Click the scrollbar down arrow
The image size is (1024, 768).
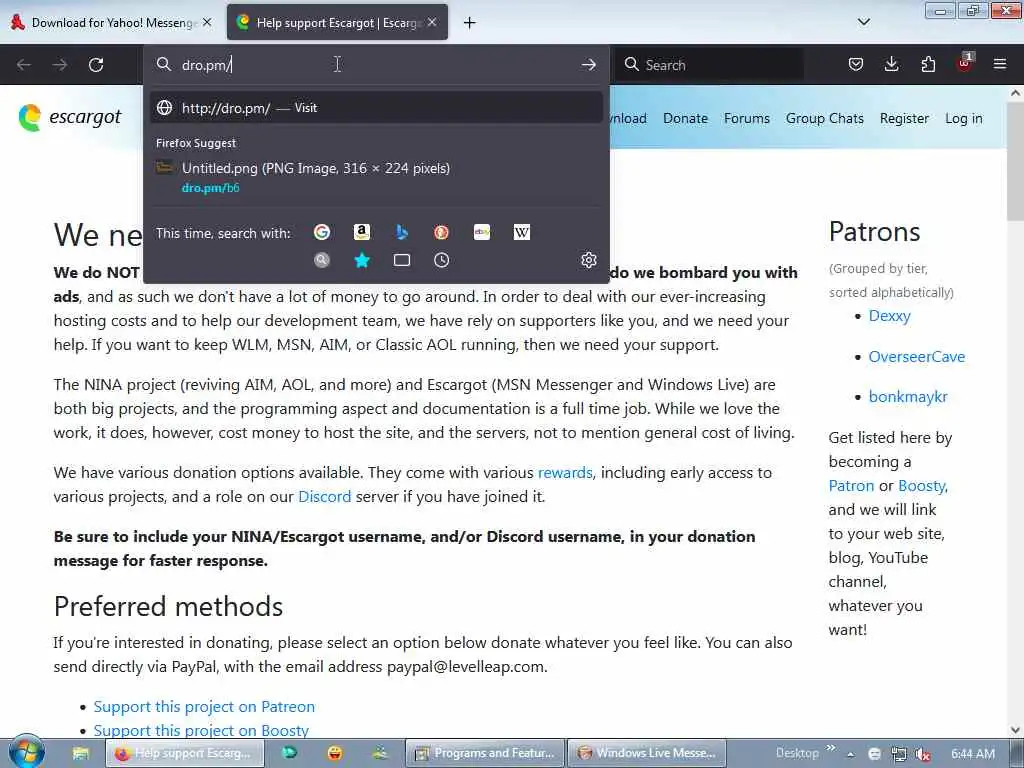[1015, 729]
